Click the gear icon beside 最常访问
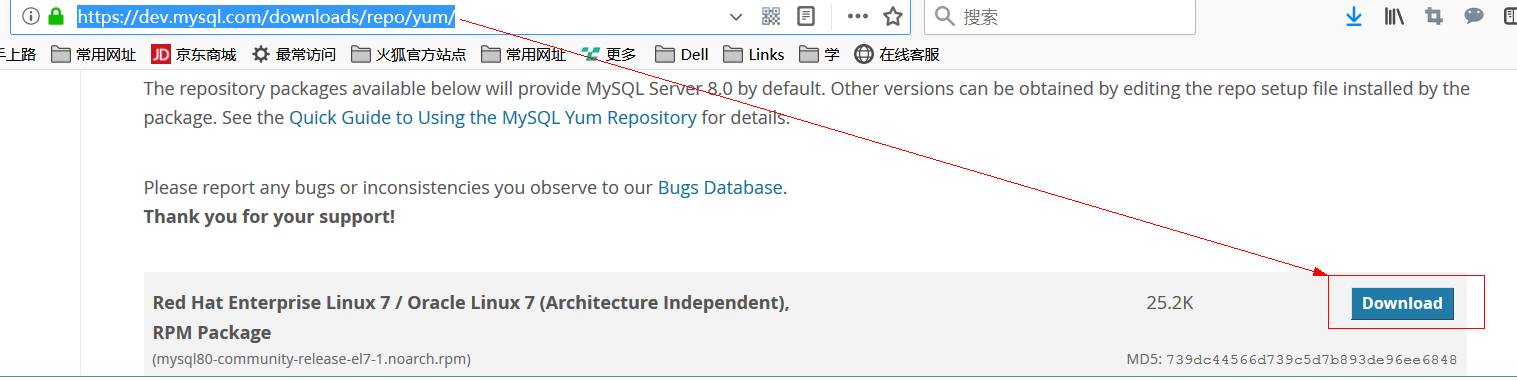 (261, 54)
